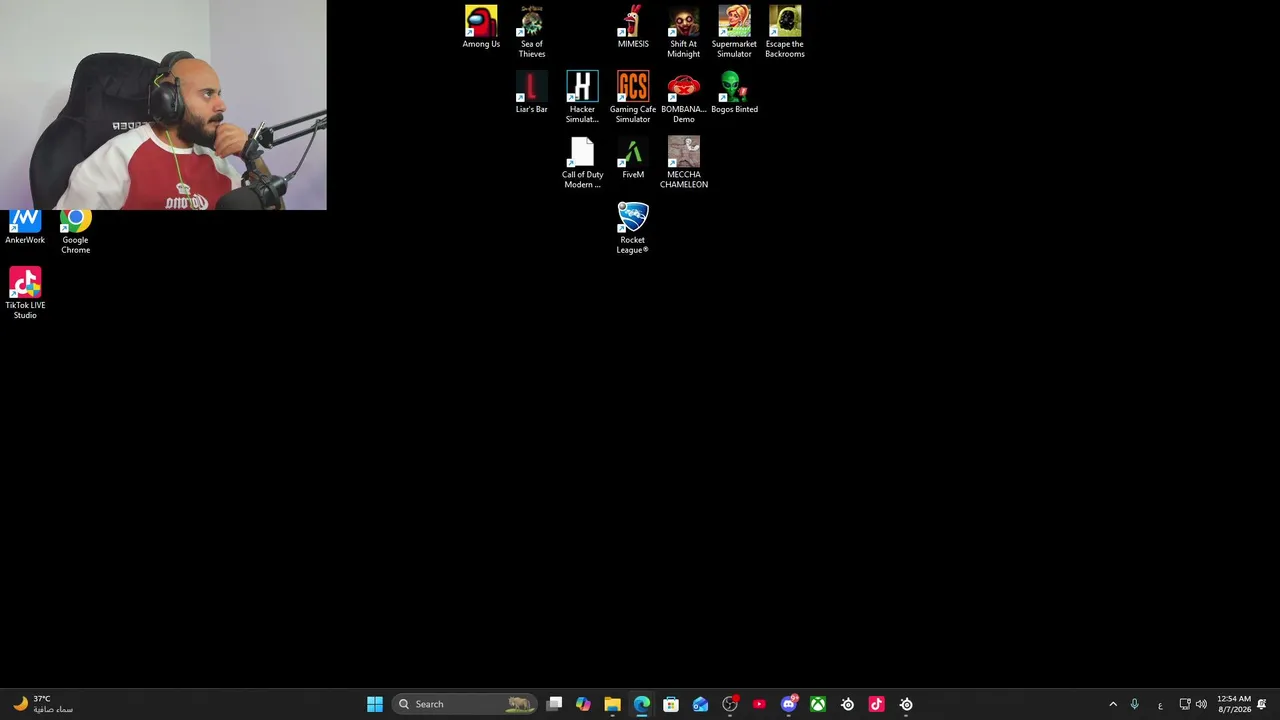Select the Hacker Simulator shortcut

[x=582, y=97]
